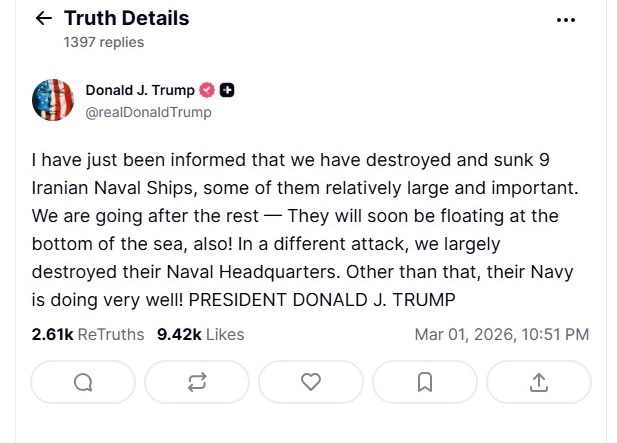Viewport: 617px width, 443px height.
Task: Show the 2.61k ReTruths list
Action: pos(88,334)
